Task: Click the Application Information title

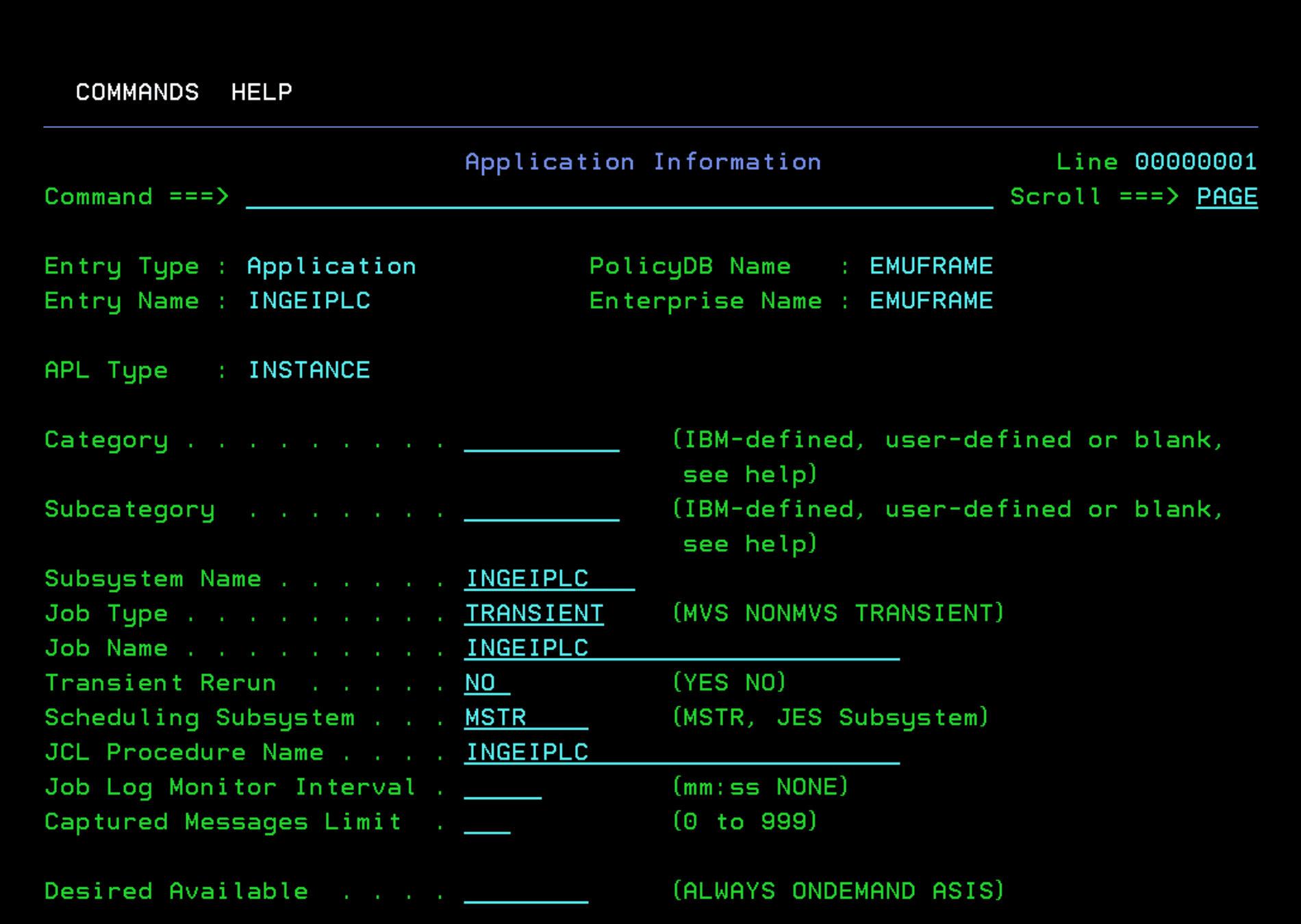Action: tap(643, 162)
